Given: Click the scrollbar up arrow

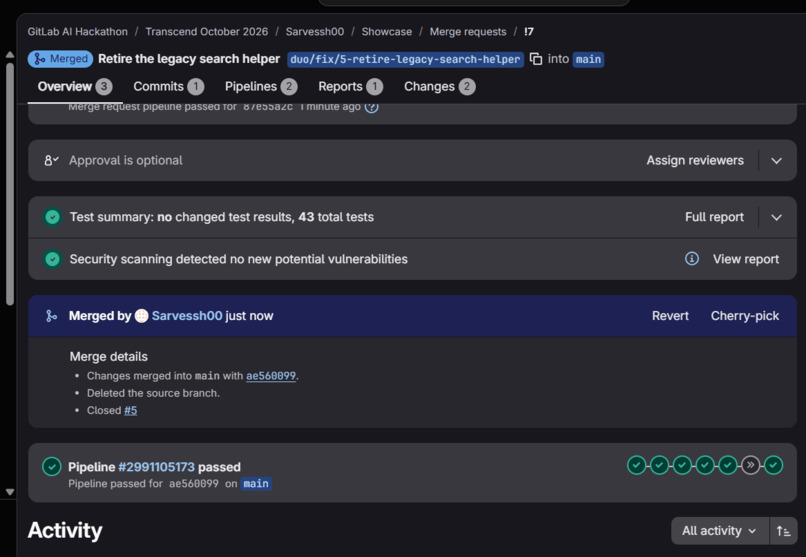Looking at the screenshot, I should [10, 54].
